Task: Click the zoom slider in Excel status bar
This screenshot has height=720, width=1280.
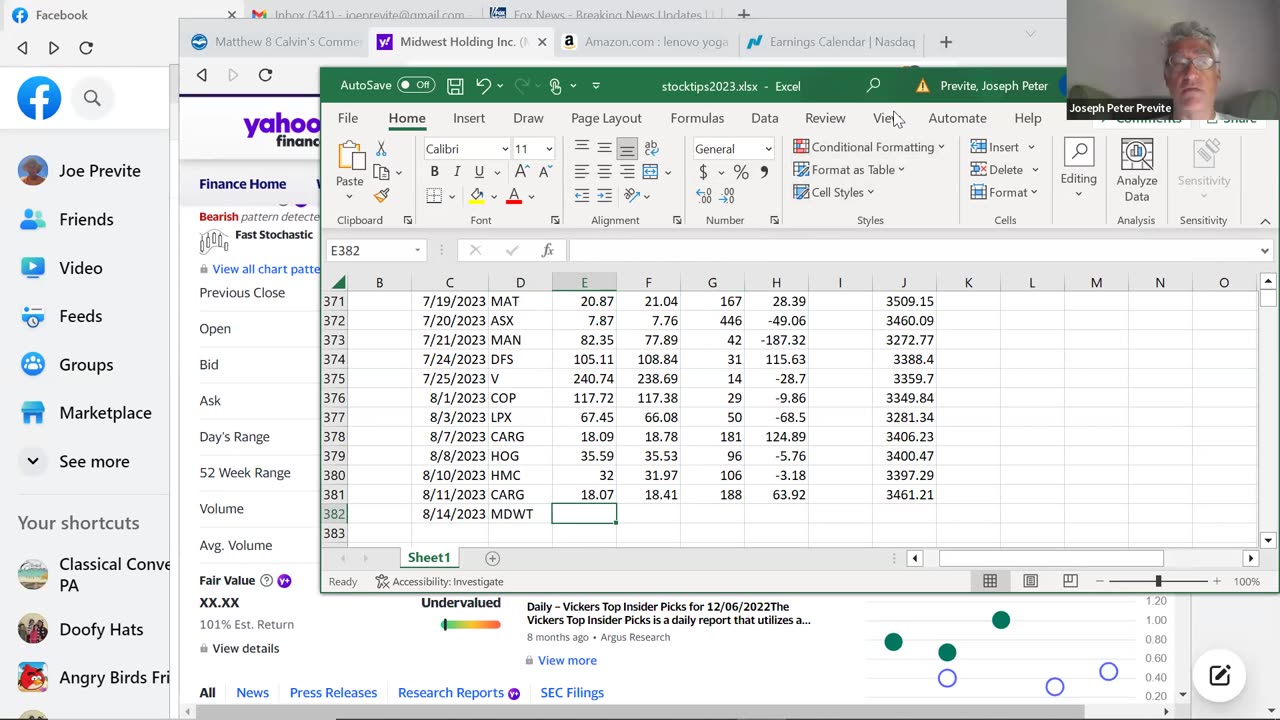Action: click(1158, 581)
